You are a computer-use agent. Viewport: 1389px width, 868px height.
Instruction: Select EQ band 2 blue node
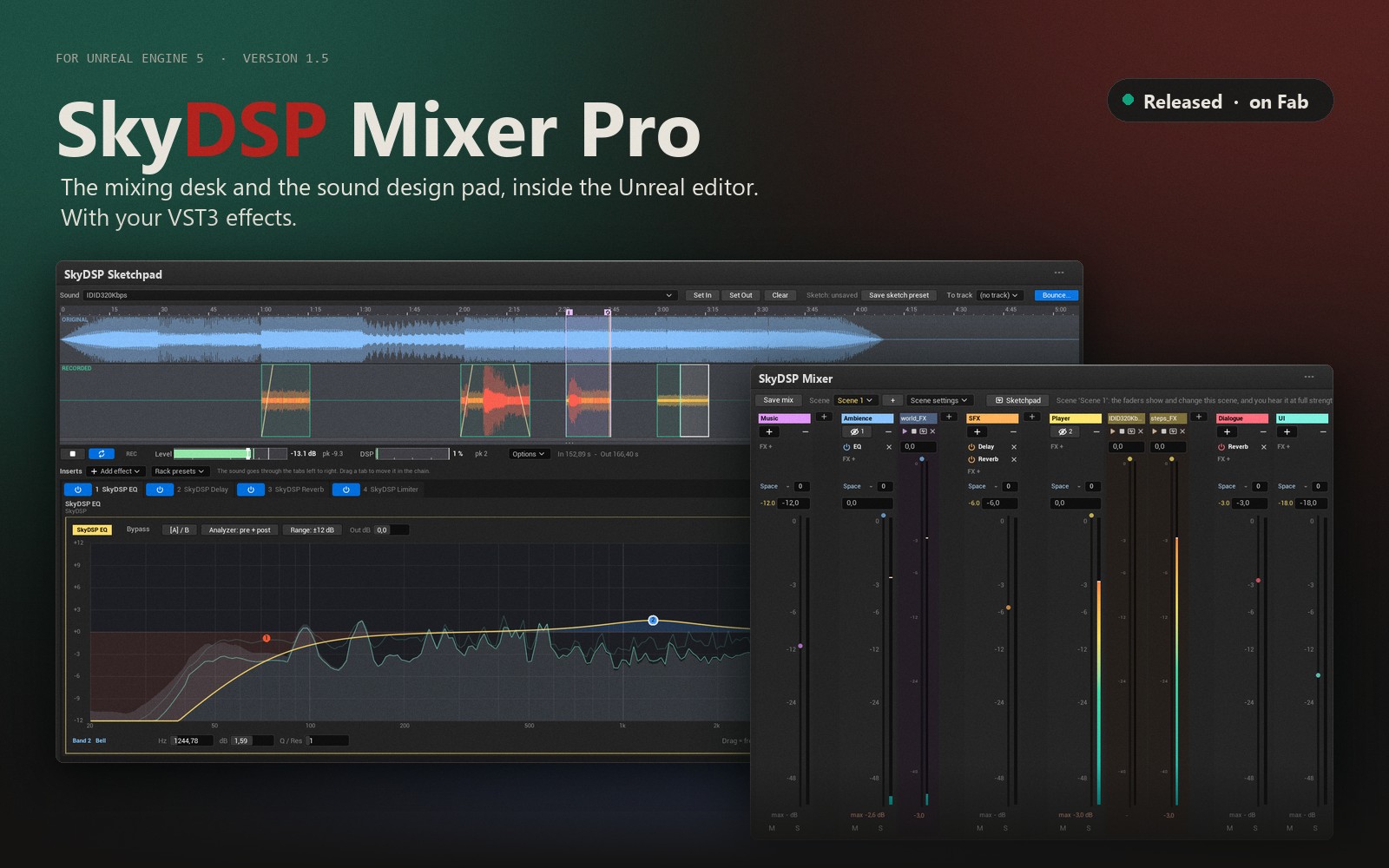(x=653, y=620)
